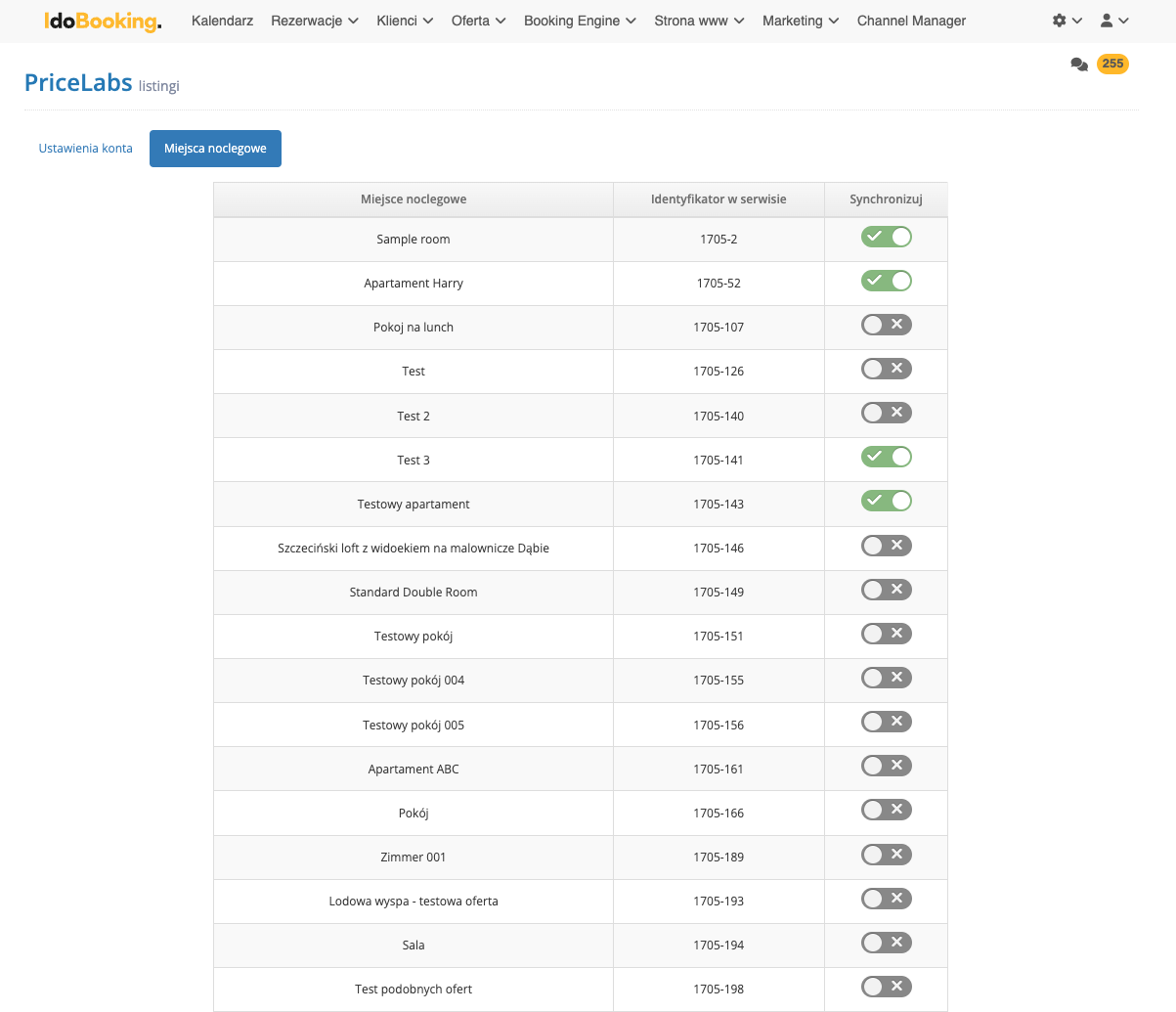Expand the Marketing menu
Image resolution: width=1176 pixels, height=1012 pixels.
(x=801, y=21)
